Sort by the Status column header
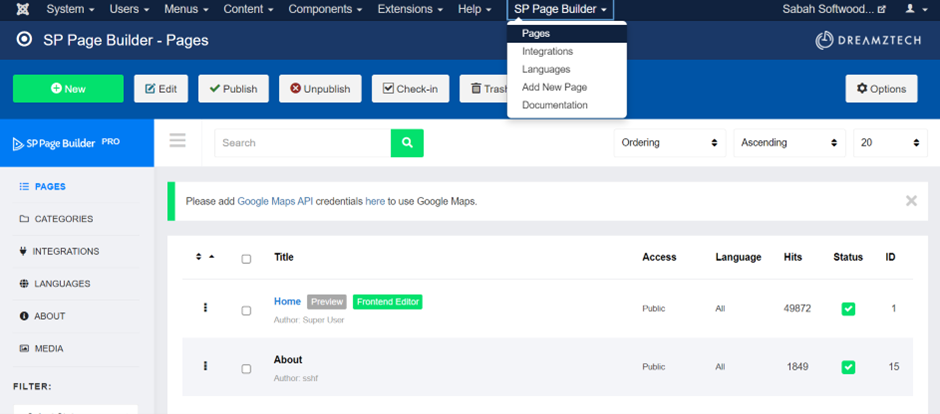This screenshot has width=940, height=414. [x=848, y=257]
